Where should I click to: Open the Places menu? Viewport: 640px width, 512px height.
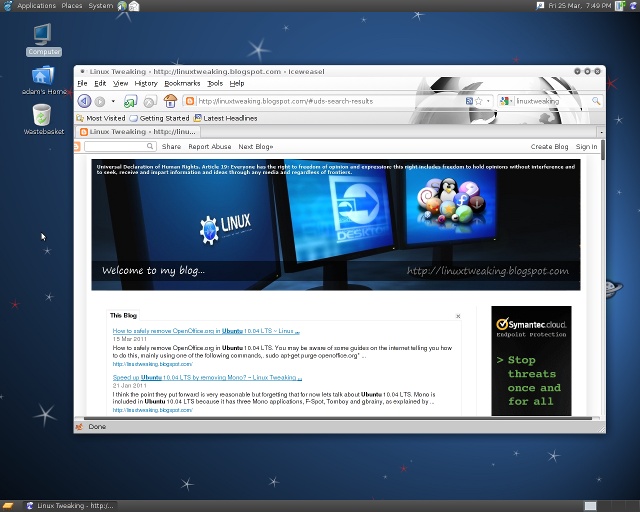(71, 6)
